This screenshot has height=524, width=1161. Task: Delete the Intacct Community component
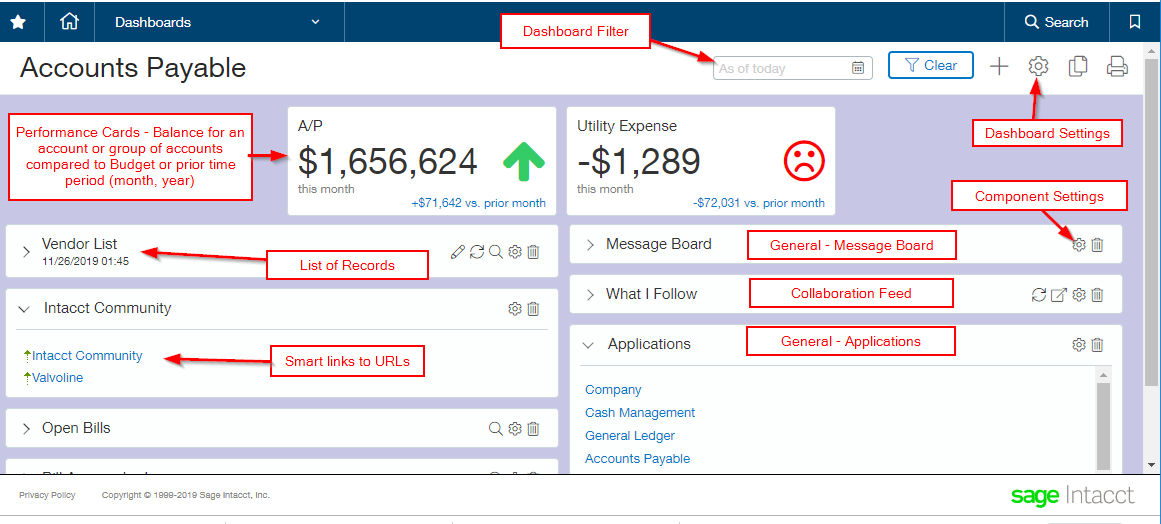click(533, 309)
